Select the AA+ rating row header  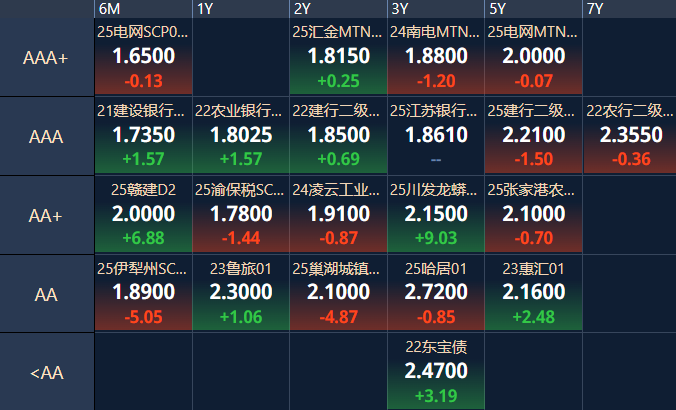click(x=46, y=215)
